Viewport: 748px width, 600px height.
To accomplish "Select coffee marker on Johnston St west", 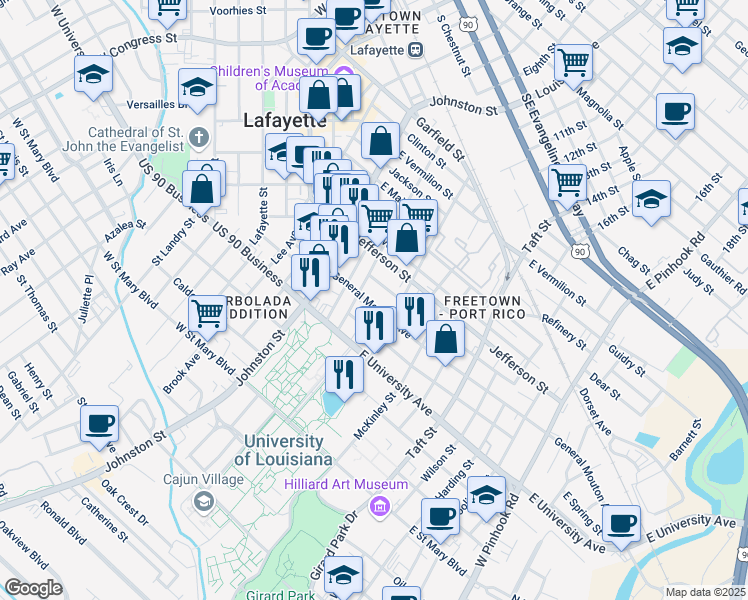I will 100,425.
